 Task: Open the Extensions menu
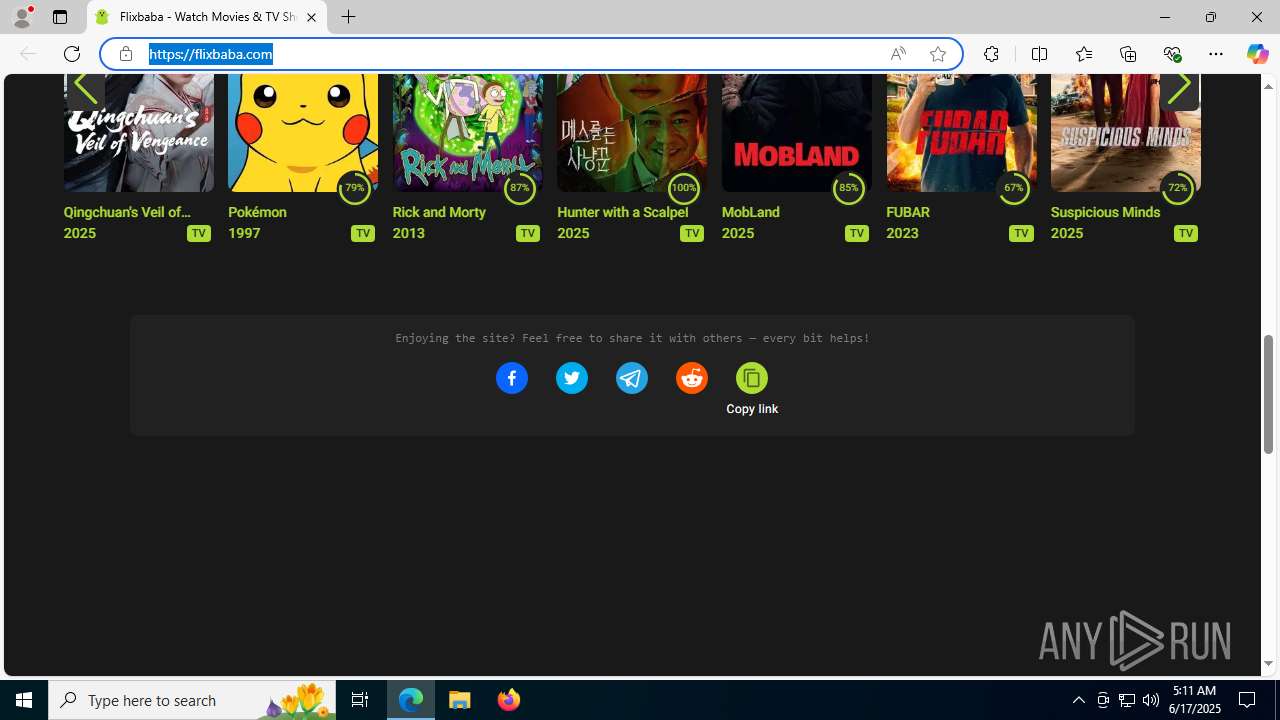click(x=991, y=54)
